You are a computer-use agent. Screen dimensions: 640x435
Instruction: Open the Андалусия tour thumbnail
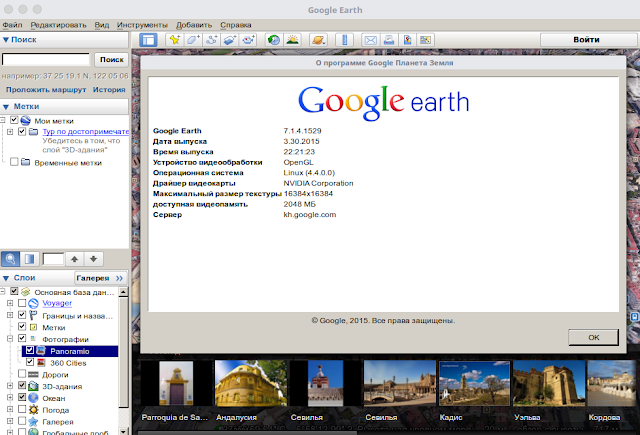coord(251,383)
